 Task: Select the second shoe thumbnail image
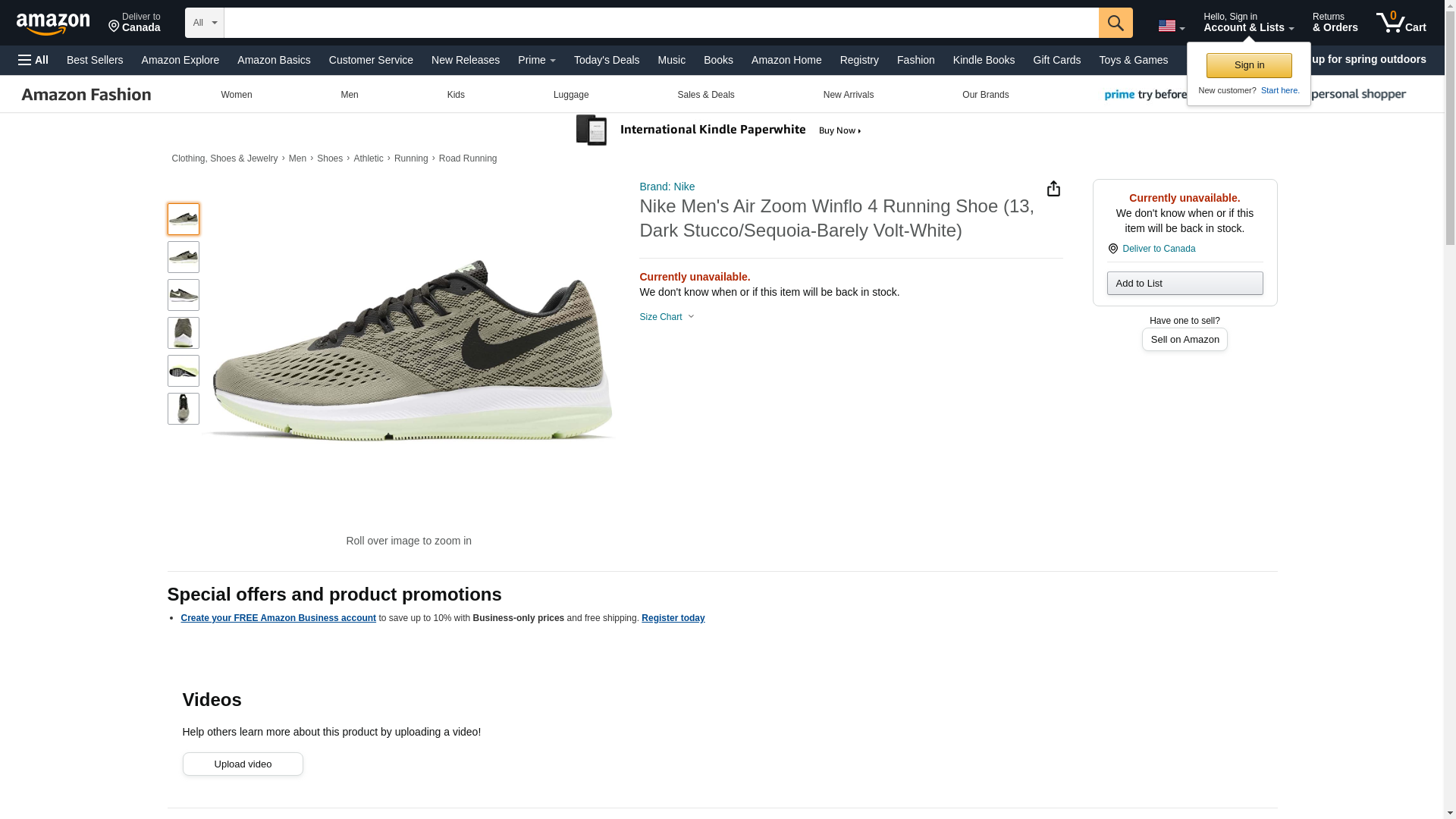[183, 257]
